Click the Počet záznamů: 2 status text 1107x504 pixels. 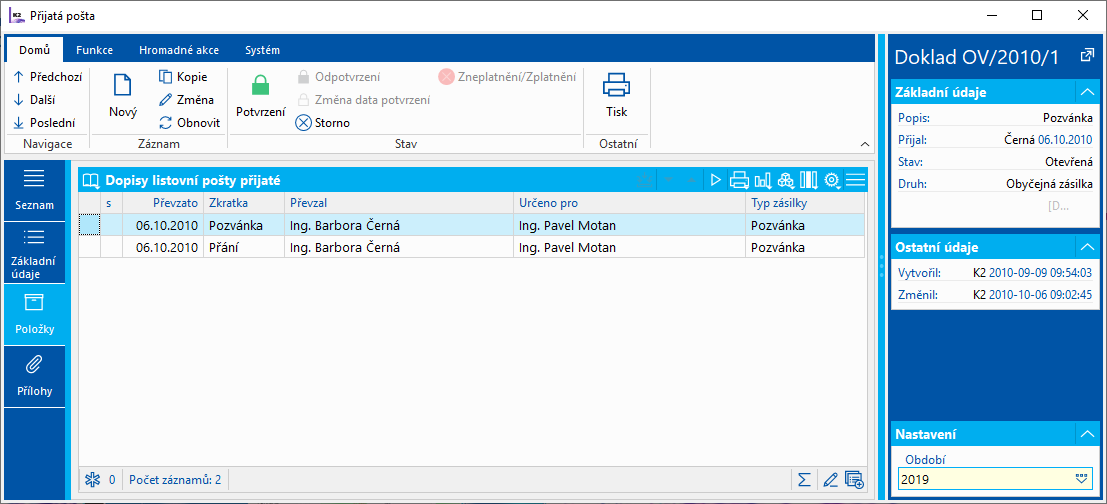click(x=175, y=480)
